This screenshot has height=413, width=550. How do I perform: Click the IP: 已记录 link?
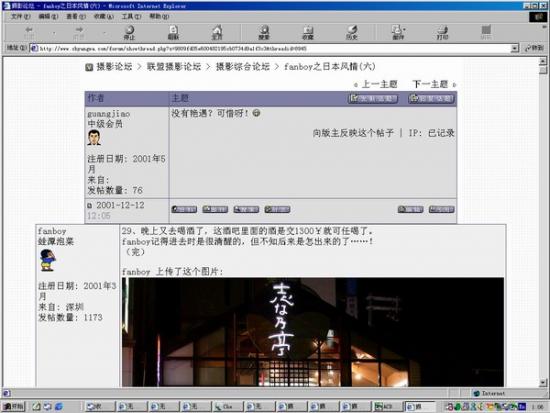tap(431, 133)
